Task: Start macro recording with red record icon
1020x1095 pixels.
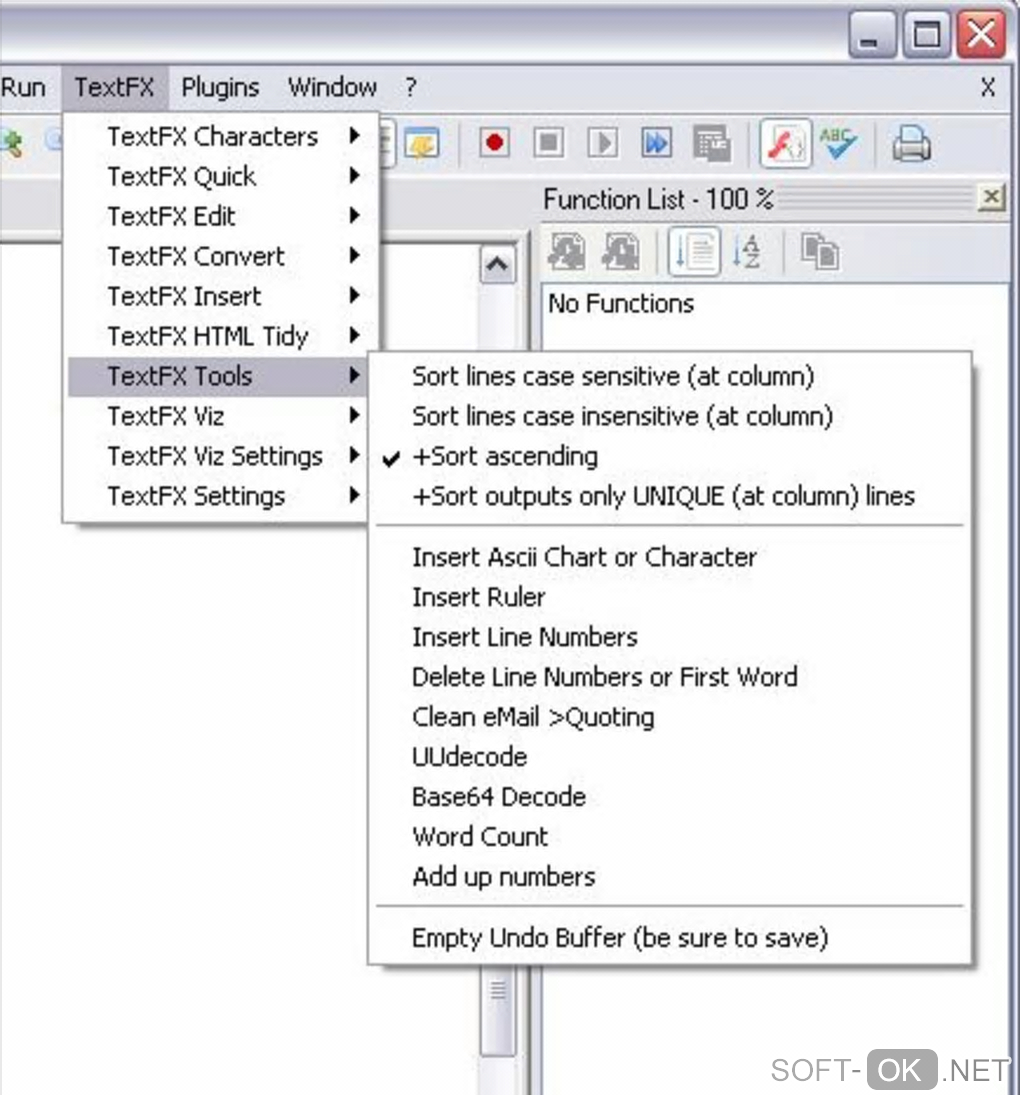Action: click(x=494, y=143)
